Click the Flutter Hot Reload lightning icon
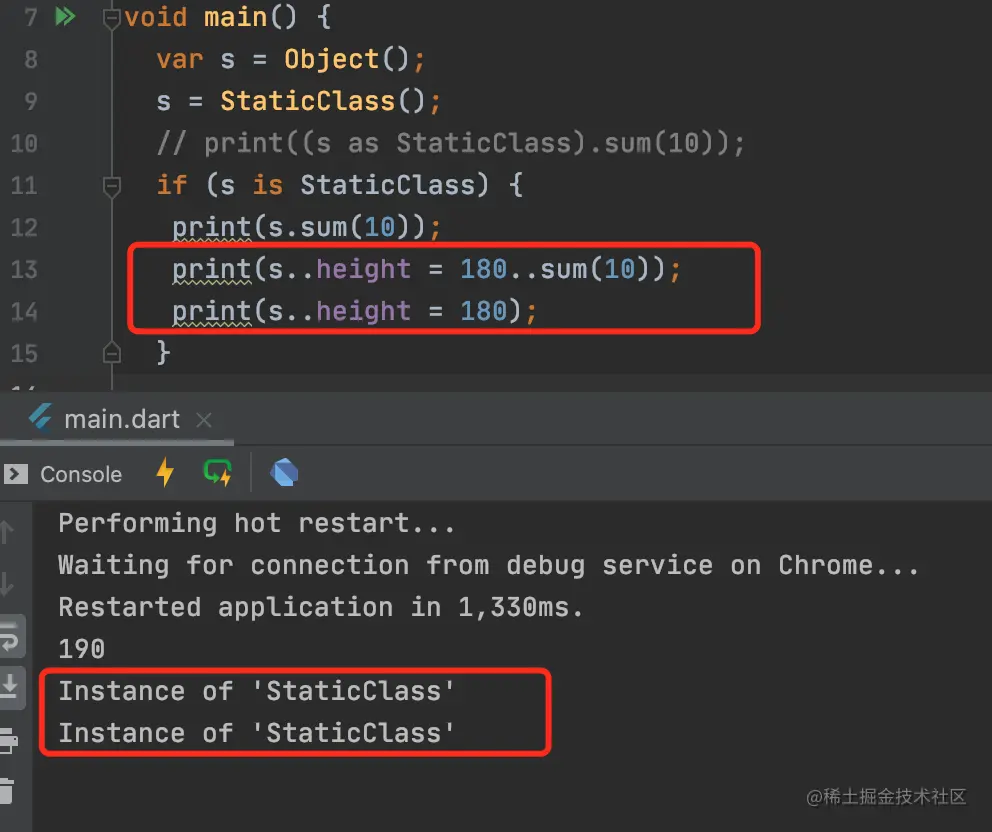 (x=165, y=472)
